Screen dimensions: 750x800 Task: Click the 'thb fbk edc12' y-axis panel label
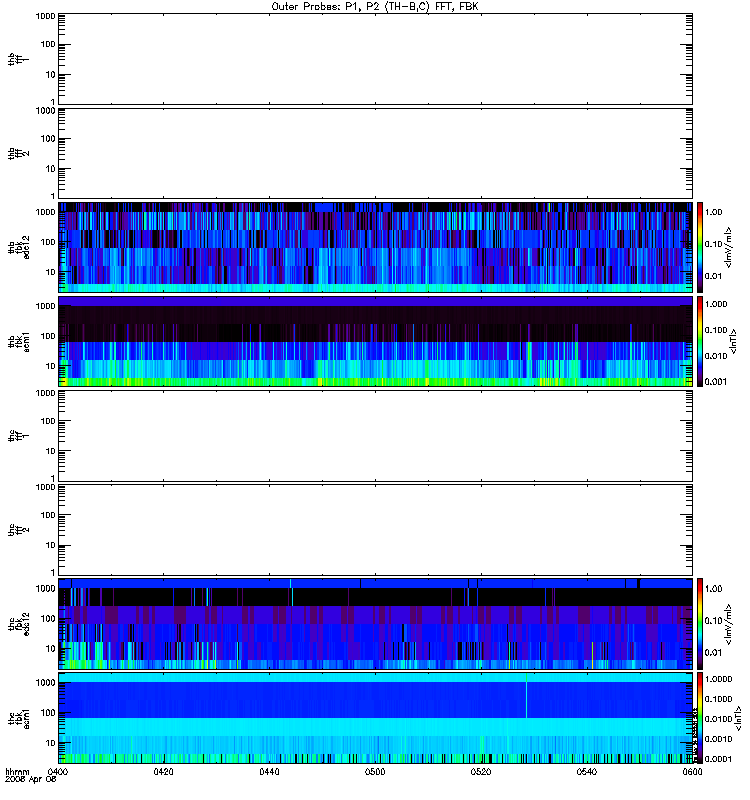pos(19,247)
